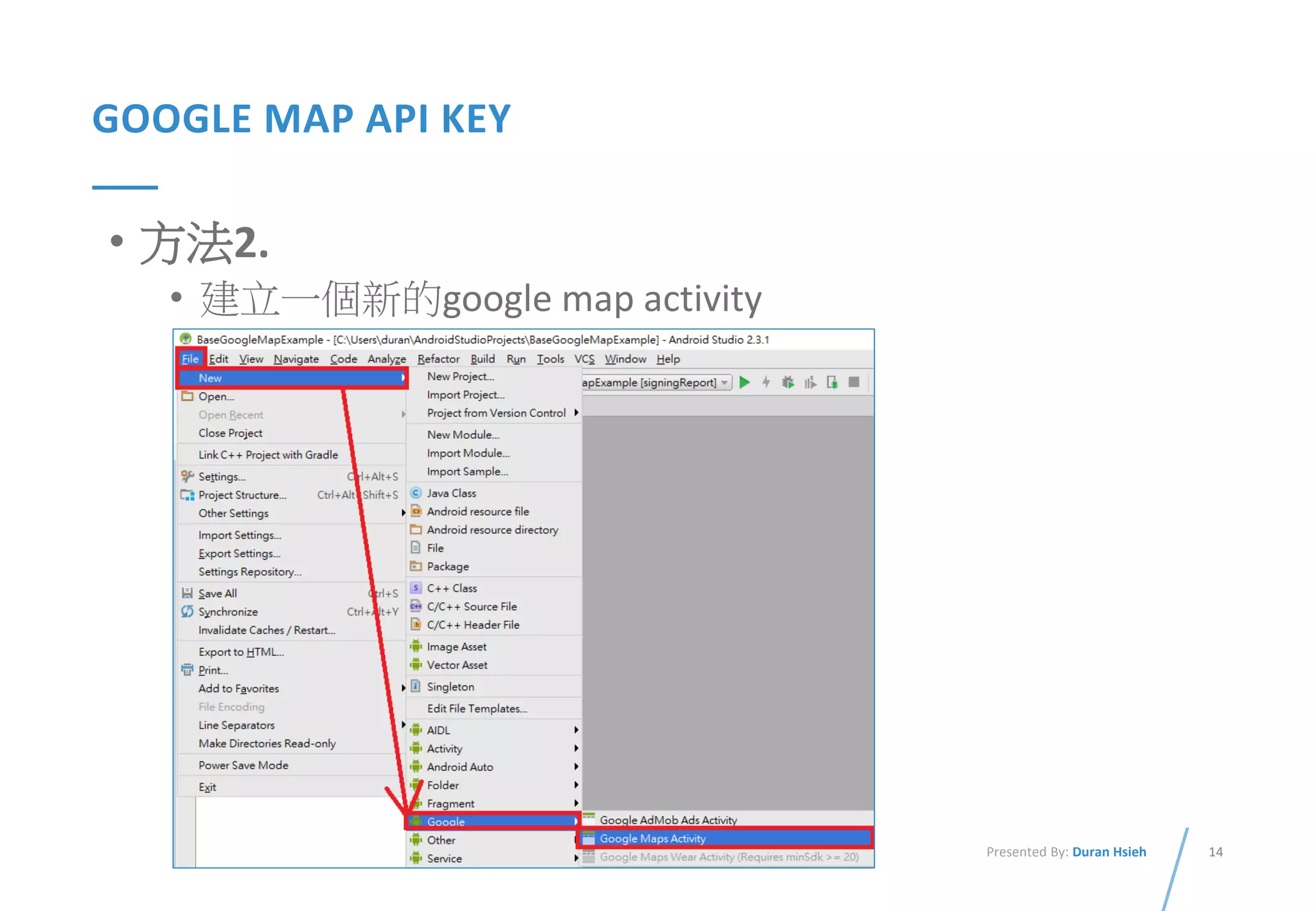Image resolution: width=1316 pixels, height=911 pixels.
Task: Open the Build menu
Action: (483, 359)
